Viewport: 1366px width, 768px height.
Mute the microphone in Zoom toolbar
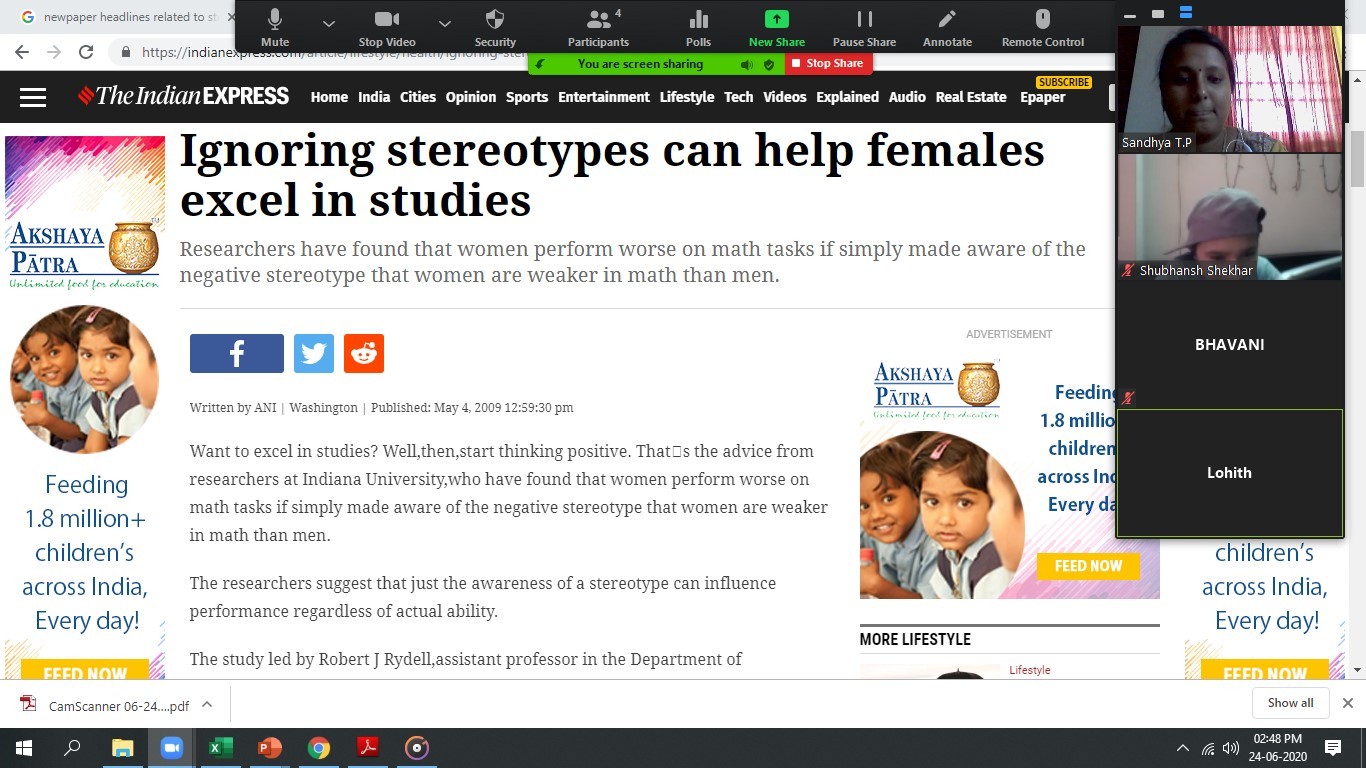coord(275,21)
